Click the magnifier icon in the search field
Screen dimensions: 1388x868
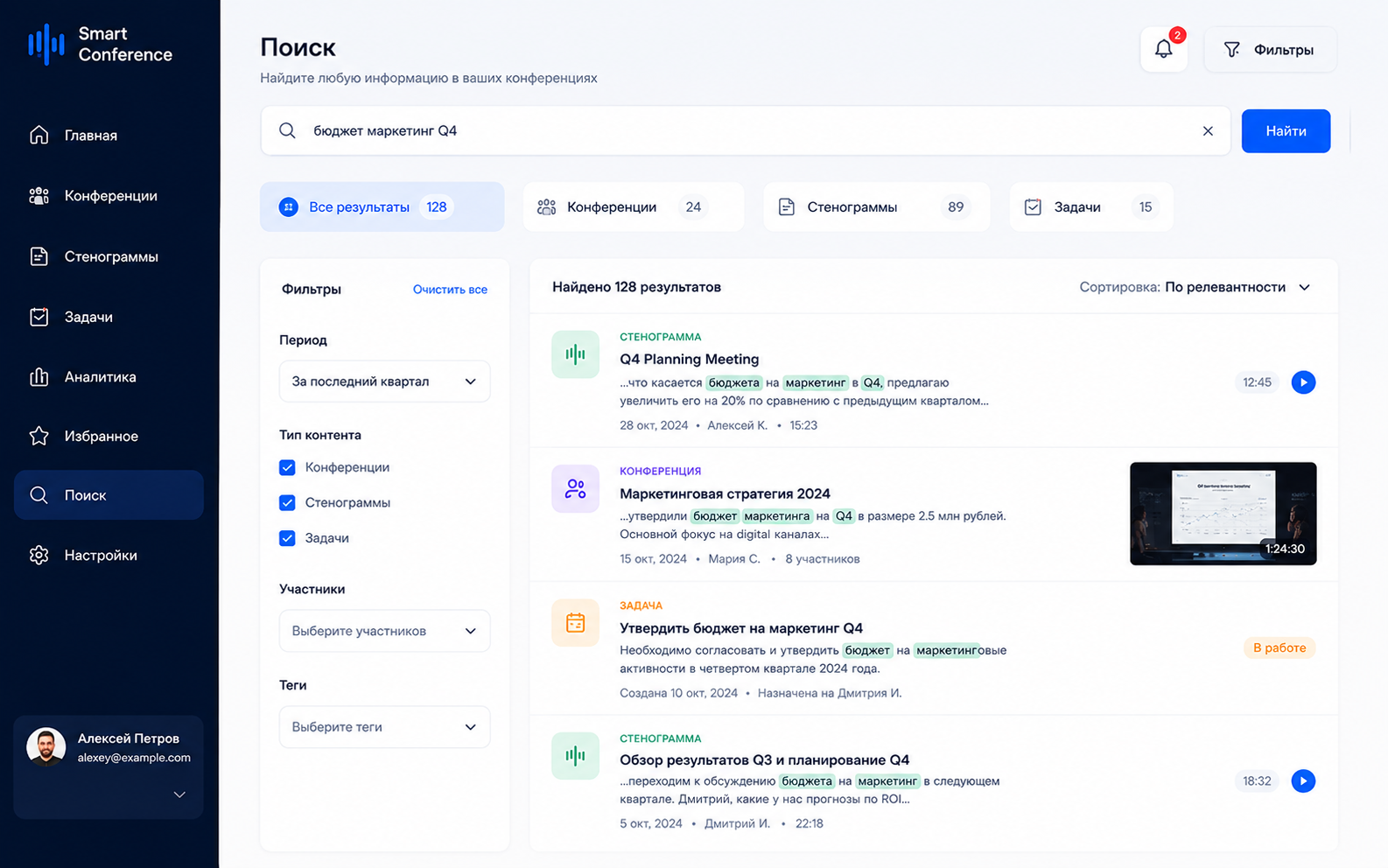coord(287,130)
